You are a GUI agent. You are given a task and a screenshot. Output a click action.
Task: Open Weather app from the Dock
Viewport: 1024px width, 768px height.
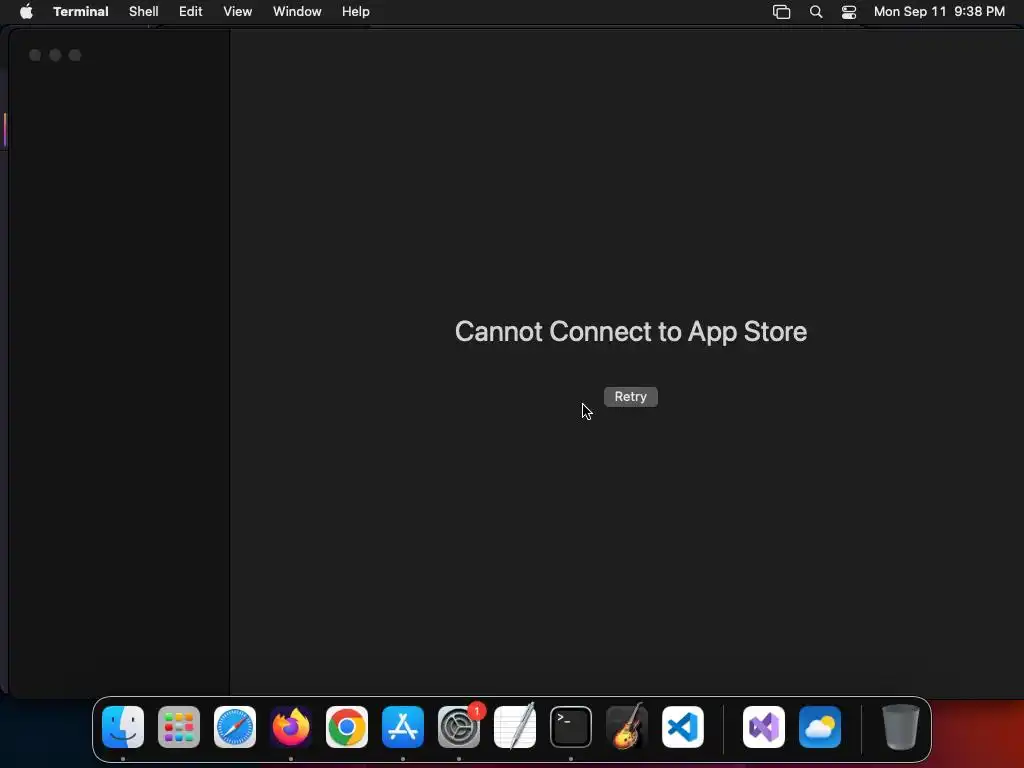[x=820, y=727]
